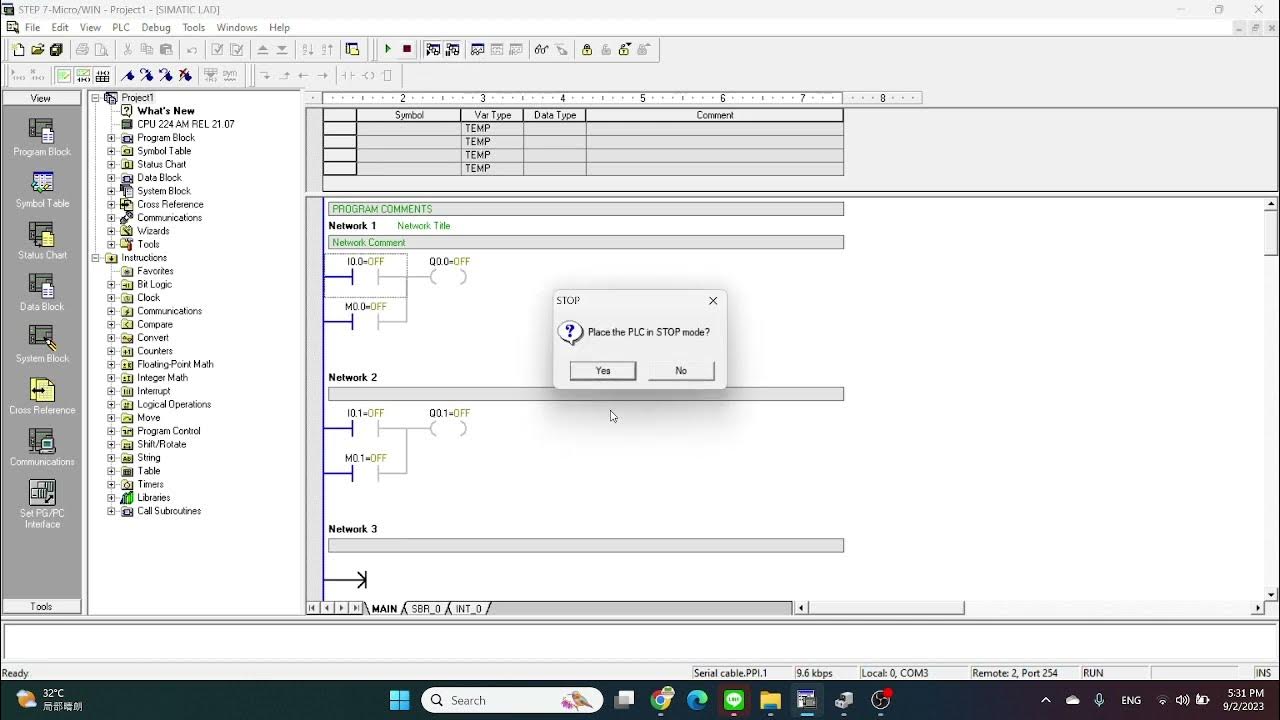The height and width of the screenshot is (720, 1280).
Task: Click the Line Down ladder toolbar icon
Action: 265,75
